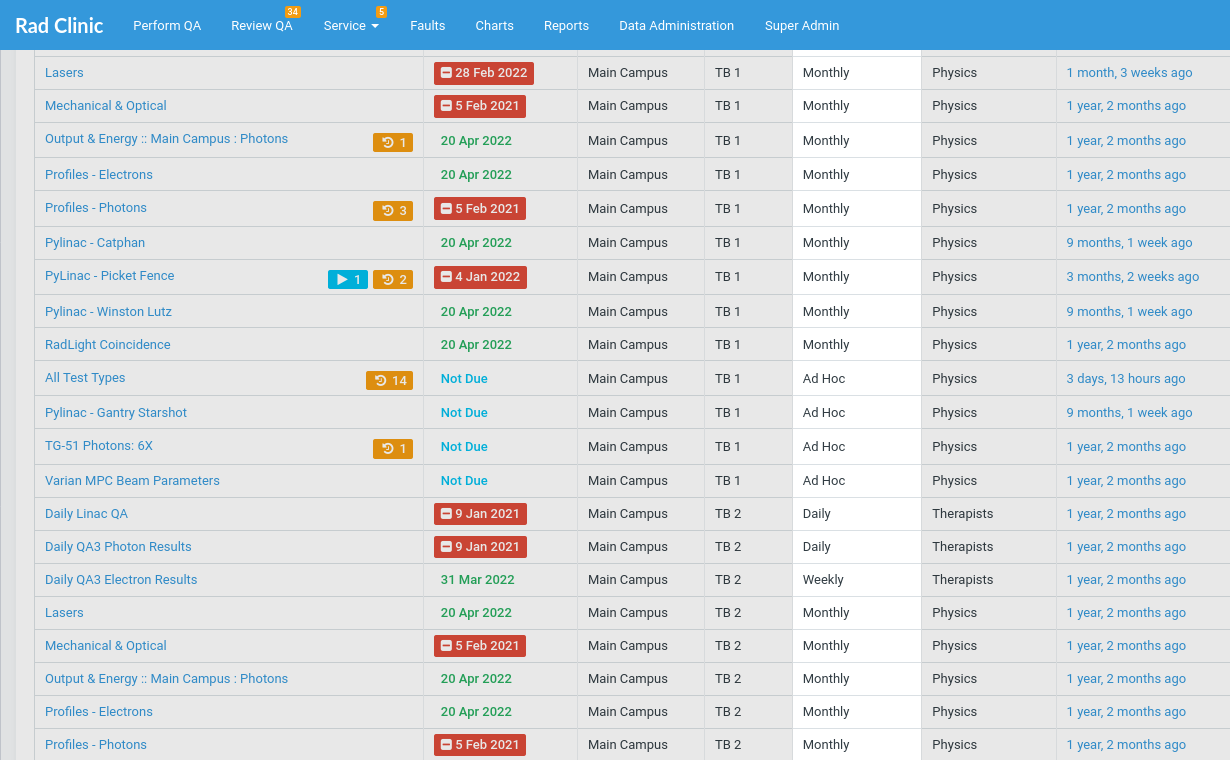Image resolution: width=1230 pixels, height=760 pixels.
Task: Click the unreviewed badge showing 3 for Profiles - Photons
Action: (393, 210)
